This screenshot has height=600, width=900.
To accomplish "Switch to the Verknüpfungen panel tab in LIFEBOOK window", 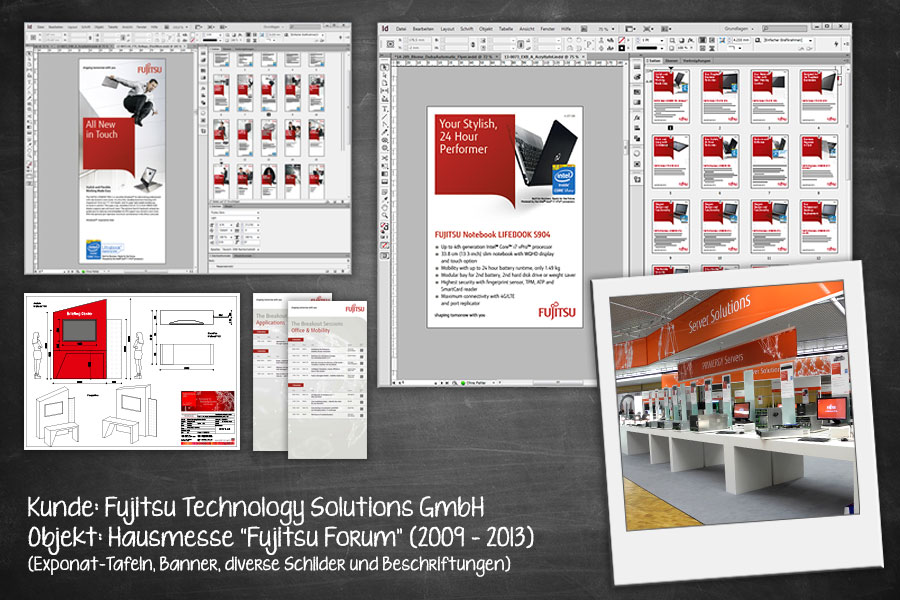I will pos(696,60).
